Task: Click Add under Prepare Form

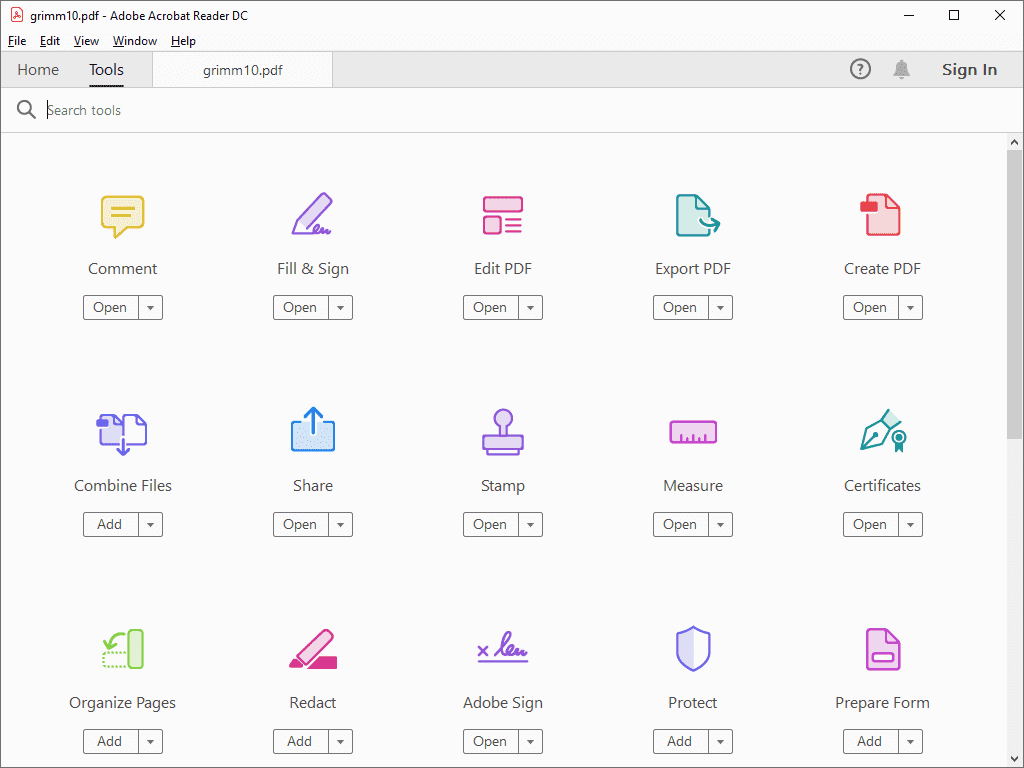Action: coord(871,741)
